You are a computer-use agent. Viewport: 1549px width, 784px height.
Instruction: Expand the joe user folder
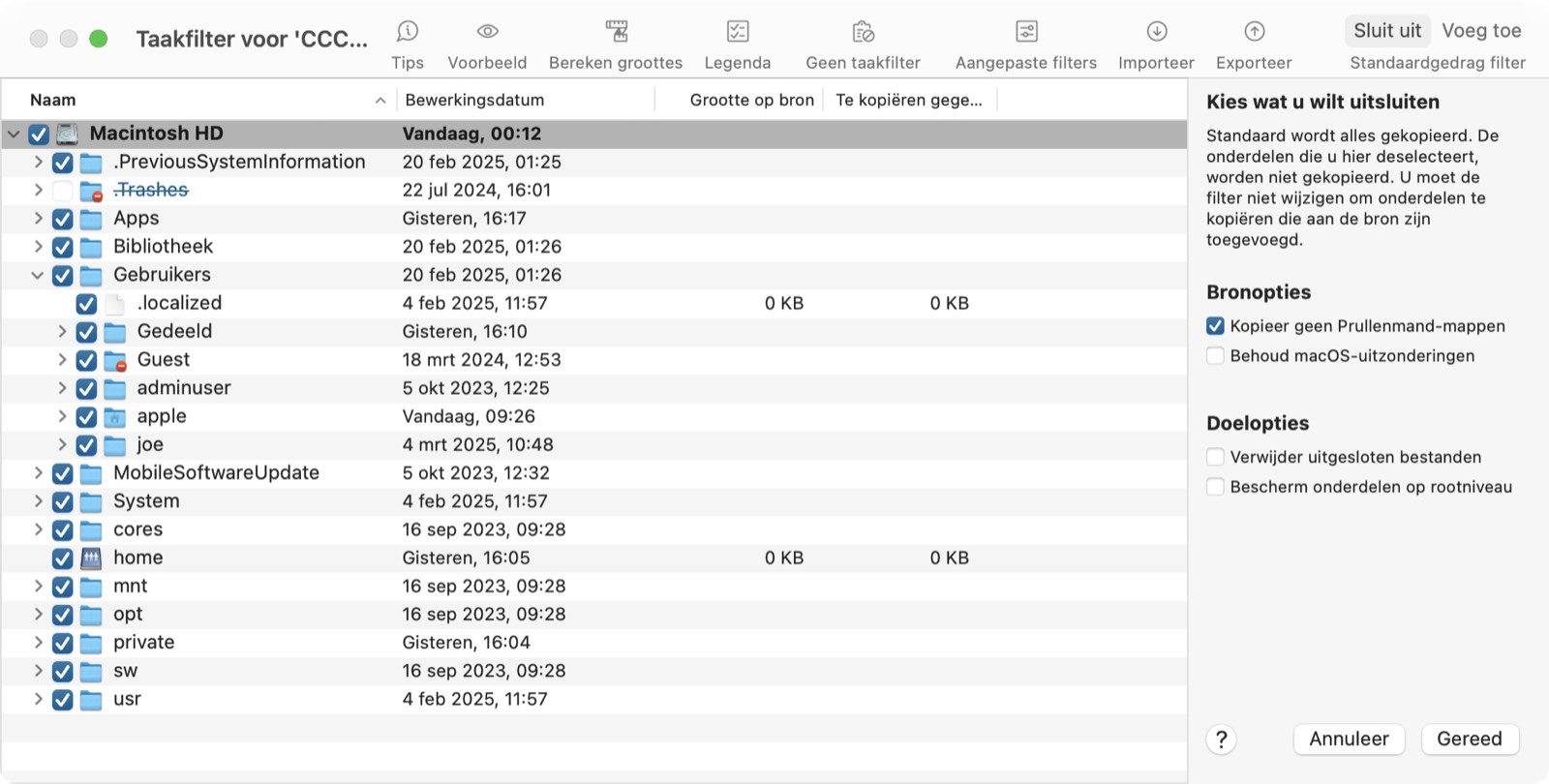point(62,445)
